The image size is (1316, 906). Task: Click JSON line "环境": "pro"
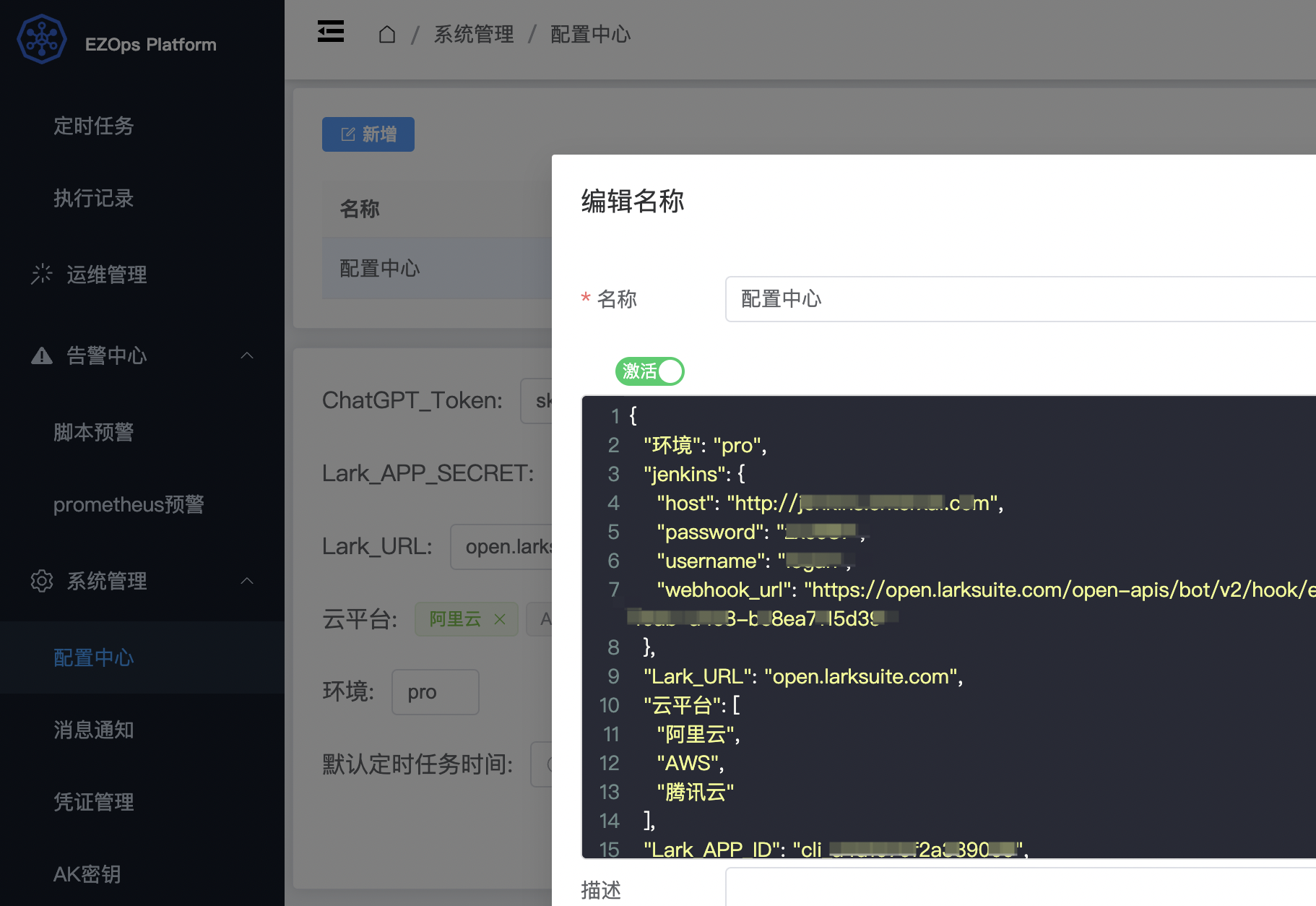point(705,445)
